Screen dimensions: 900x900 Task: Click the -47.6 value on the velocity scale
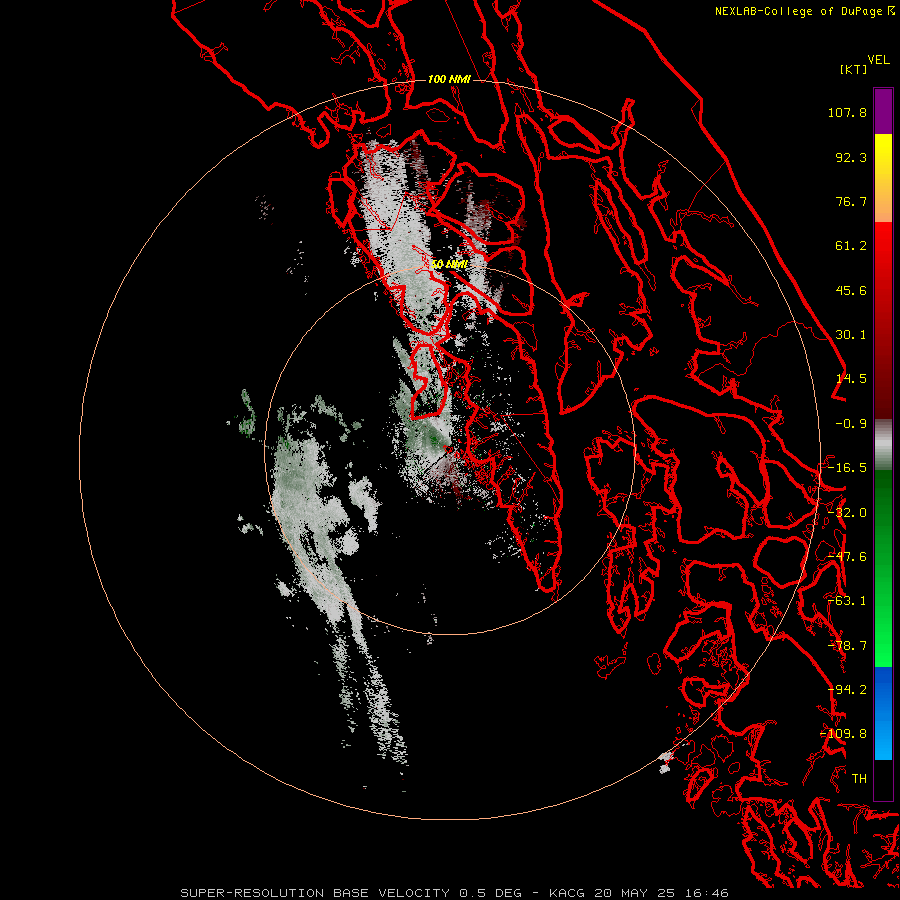point(847,557)
